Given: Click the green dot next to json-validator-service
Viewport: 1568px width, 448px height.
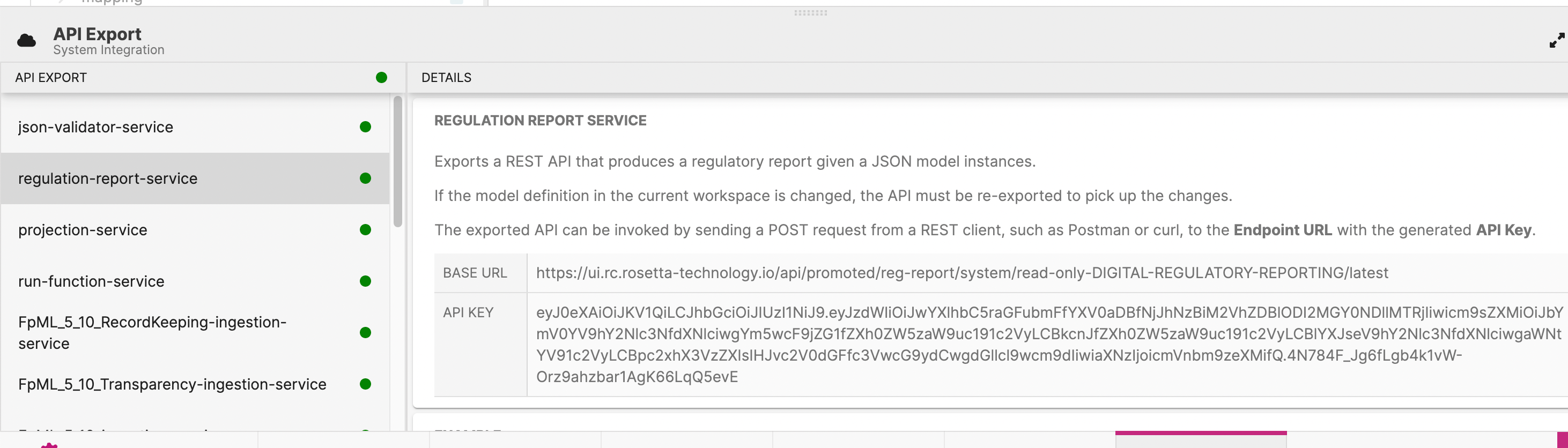Looking at the screenshot, I should 365,127.
